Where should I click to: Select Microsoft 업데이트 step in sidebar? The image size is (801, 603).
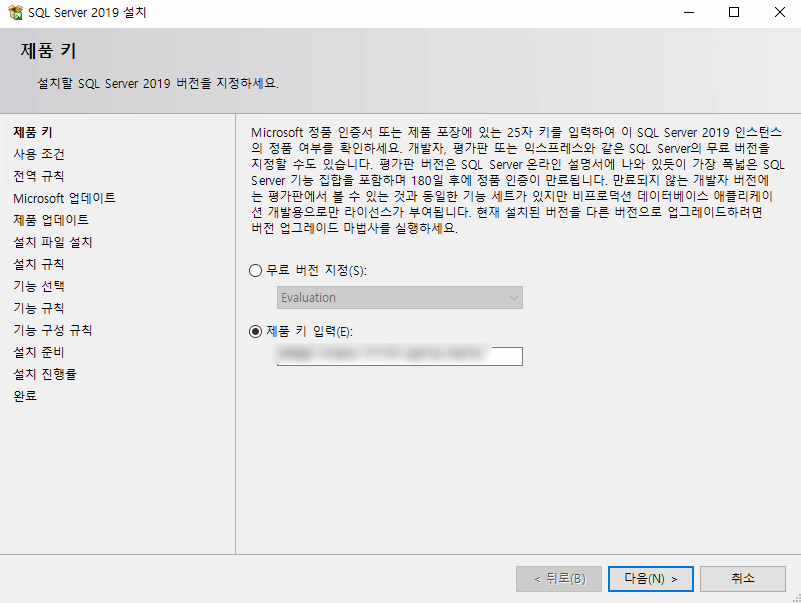click(64, 198)
